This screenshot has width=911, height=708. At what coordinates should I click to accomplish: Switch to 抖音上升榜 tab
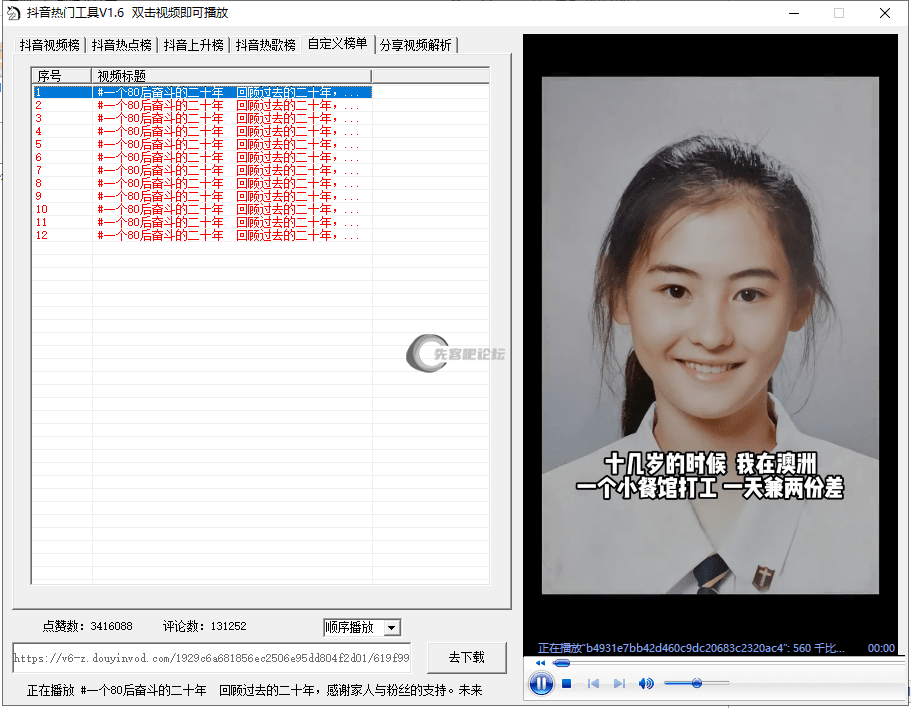194,45
